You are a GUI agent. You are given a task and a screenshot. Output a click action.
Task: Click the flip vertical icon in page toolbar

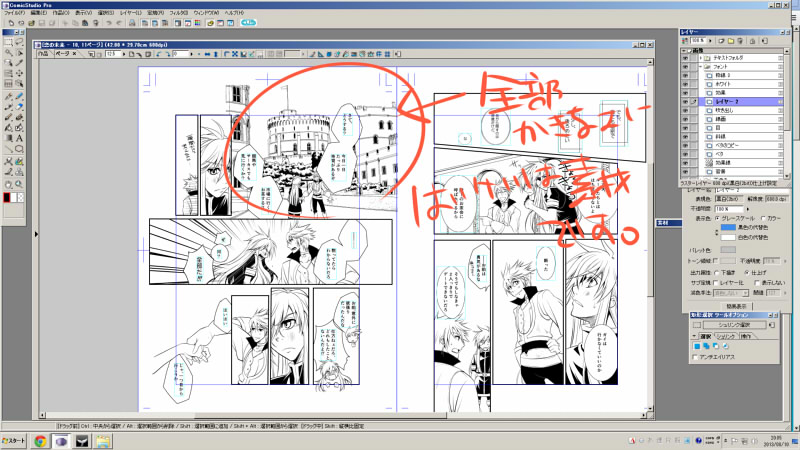pyautogui.click(x=216, y=54)
